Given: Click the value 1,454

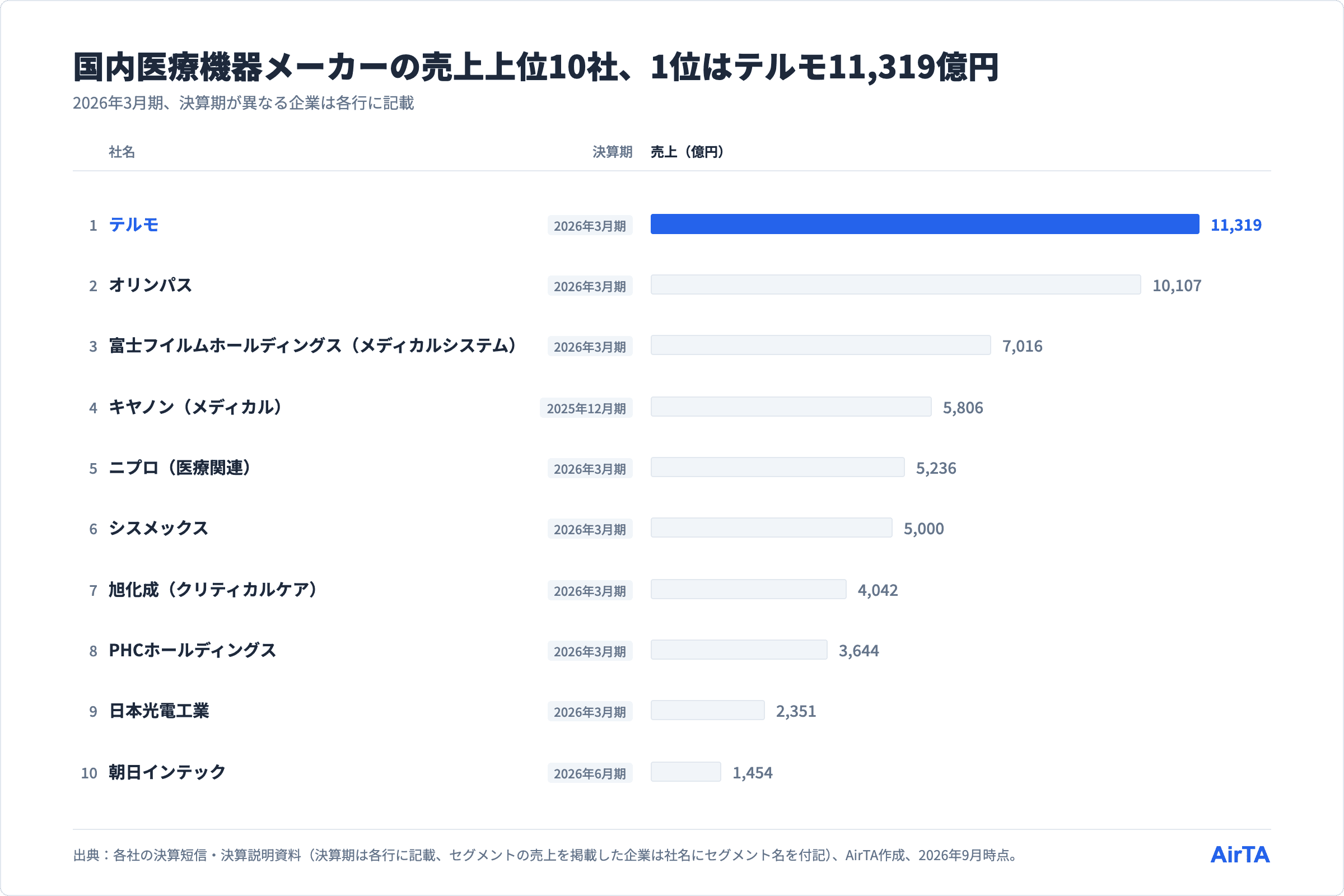Looking at the screenshot, I should coord(753,773).
